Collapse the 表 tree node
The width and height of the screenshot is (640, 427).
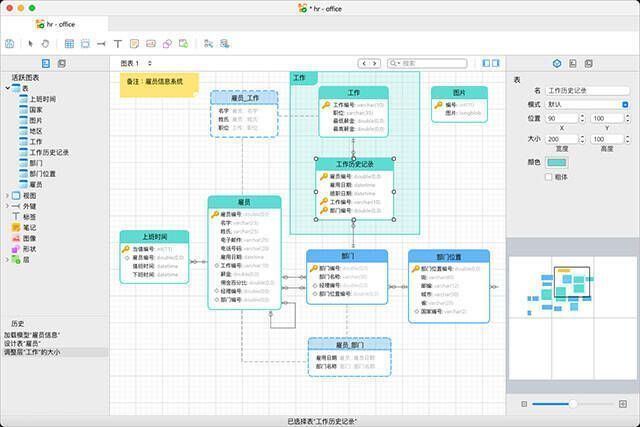click(8, 88)
